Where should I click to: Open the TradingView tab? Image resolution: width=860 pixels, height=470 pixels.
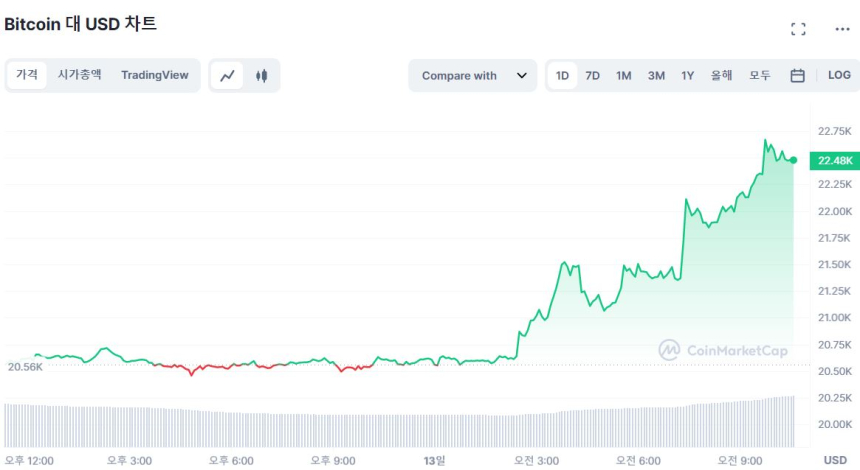click(x=154, y=75)
